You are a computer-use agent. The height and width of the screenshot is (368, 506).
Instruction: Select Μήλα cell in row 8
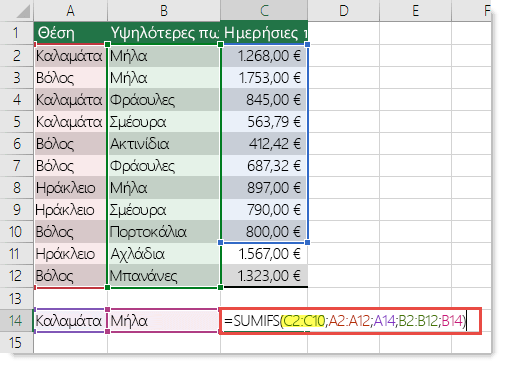coord(164,188)
